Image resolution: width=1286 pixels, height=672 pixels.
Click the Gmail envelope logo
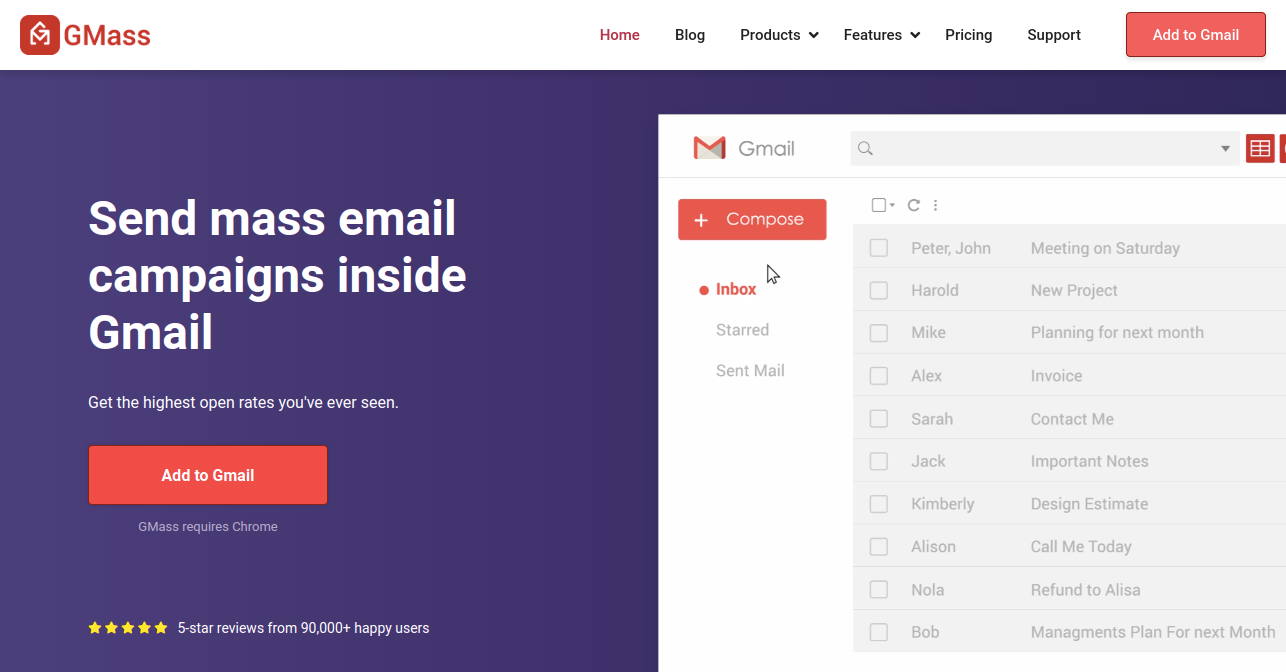(709, 148)
